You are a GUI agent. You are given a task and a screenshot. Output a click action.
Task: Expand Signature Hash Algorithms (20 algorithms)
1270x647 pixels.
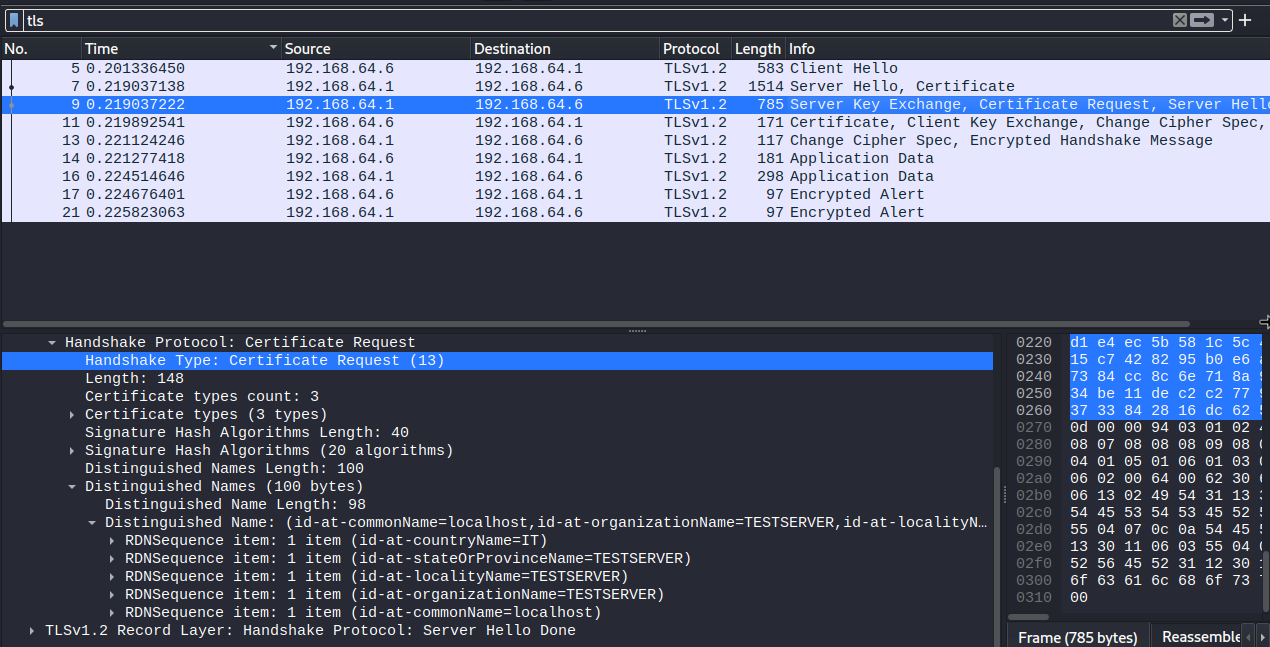tap(72, 450)
